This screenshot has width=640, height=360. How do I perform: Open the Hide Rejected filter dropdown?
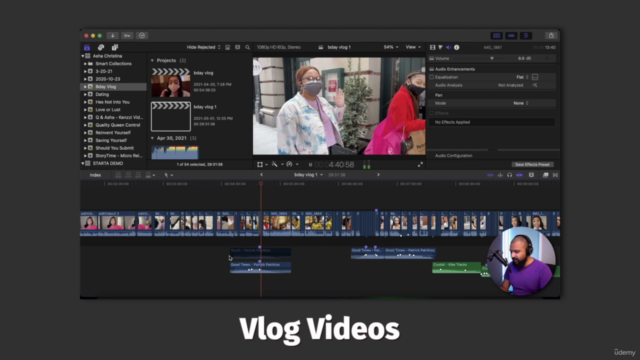(203, 47)
